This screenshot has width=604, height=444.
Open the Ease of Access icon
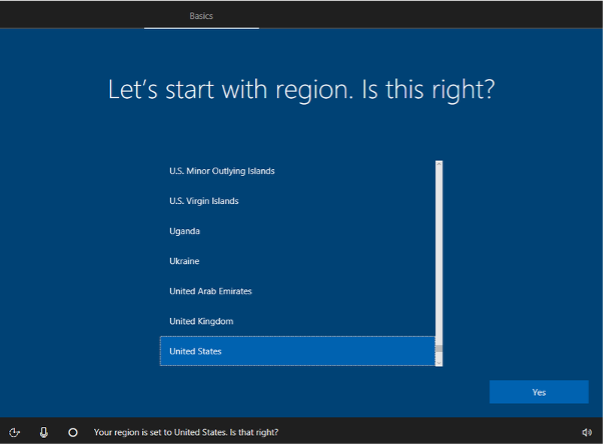point(15,432)
